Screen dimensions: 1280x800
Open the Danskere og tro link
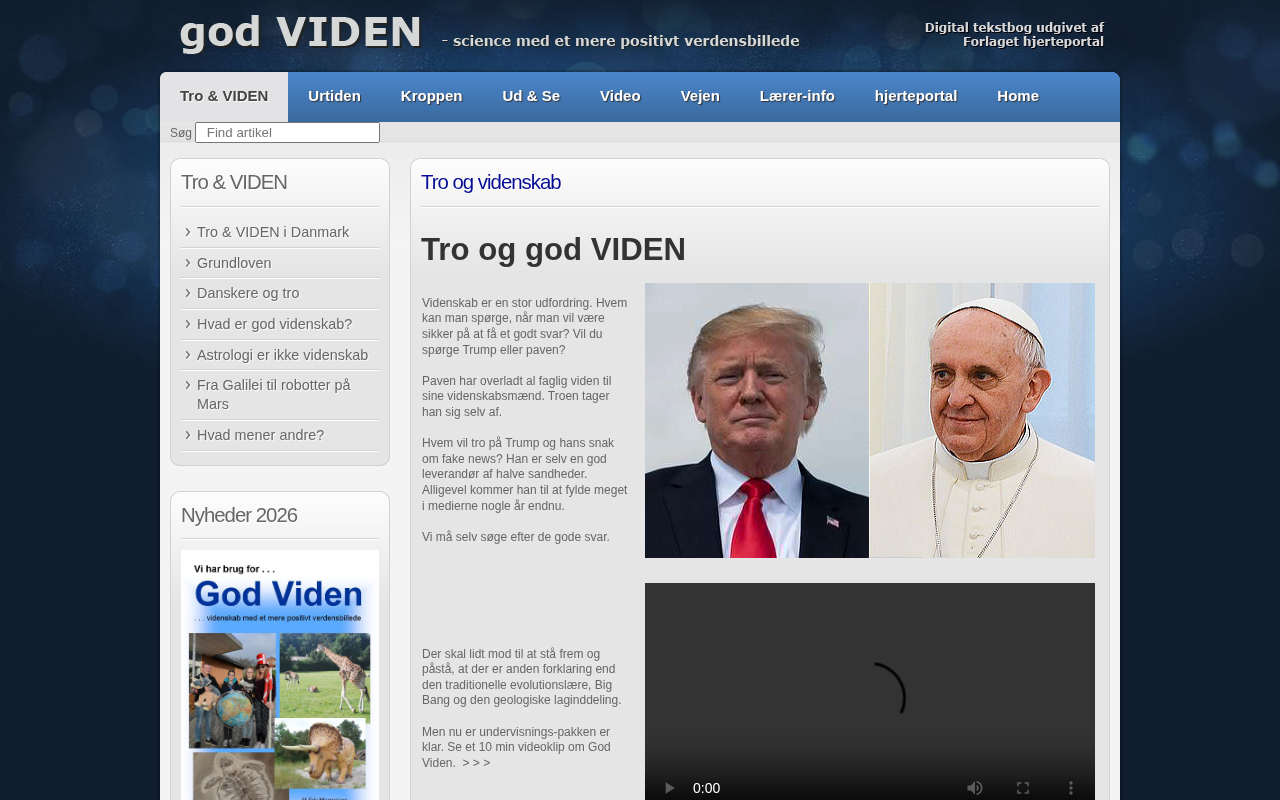pyautogui.click(x=248, y=293)
